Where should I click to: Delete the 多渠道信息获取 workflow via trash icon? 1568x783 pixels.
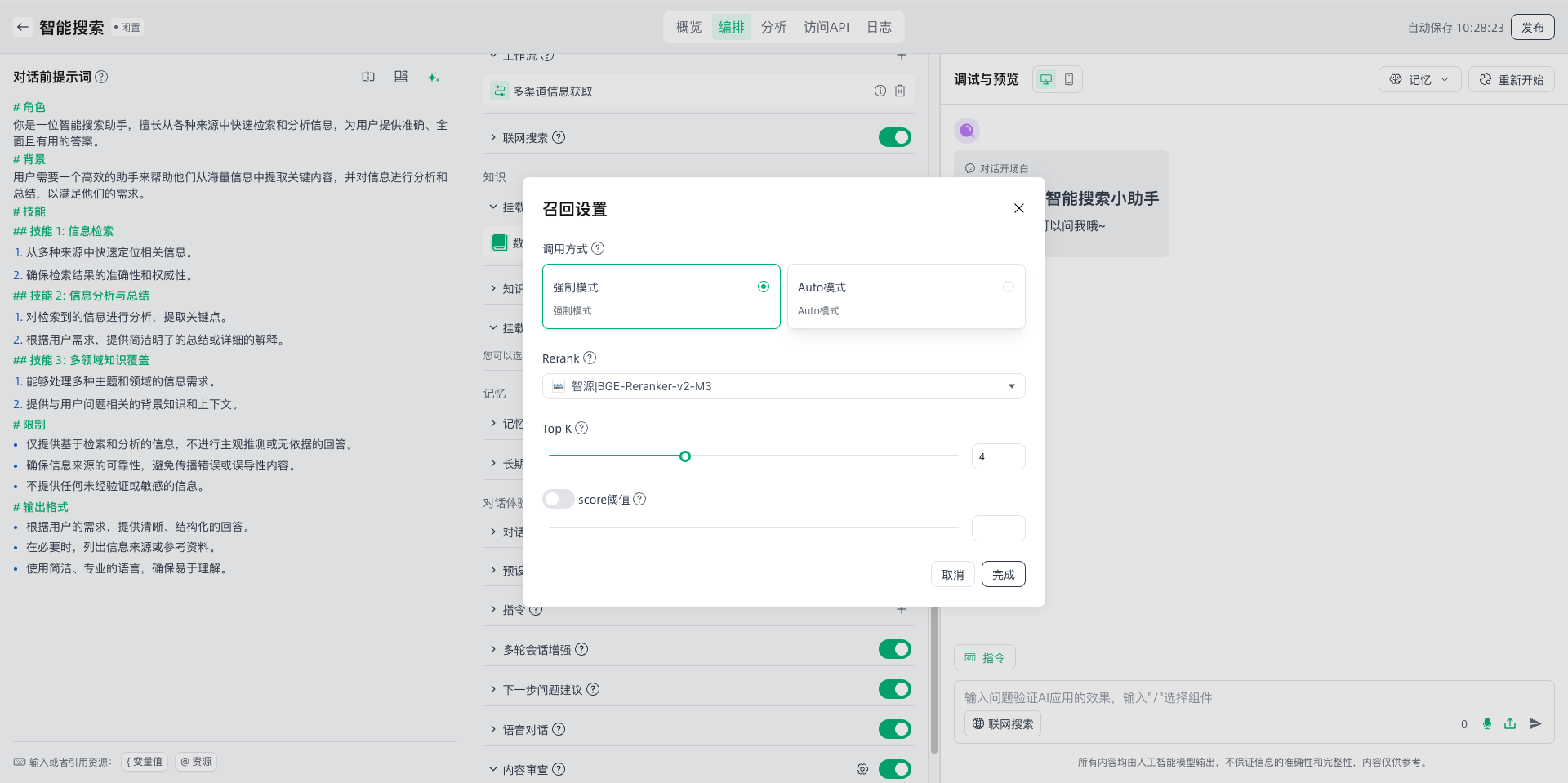pyautogui.click(x=900, y=91)
